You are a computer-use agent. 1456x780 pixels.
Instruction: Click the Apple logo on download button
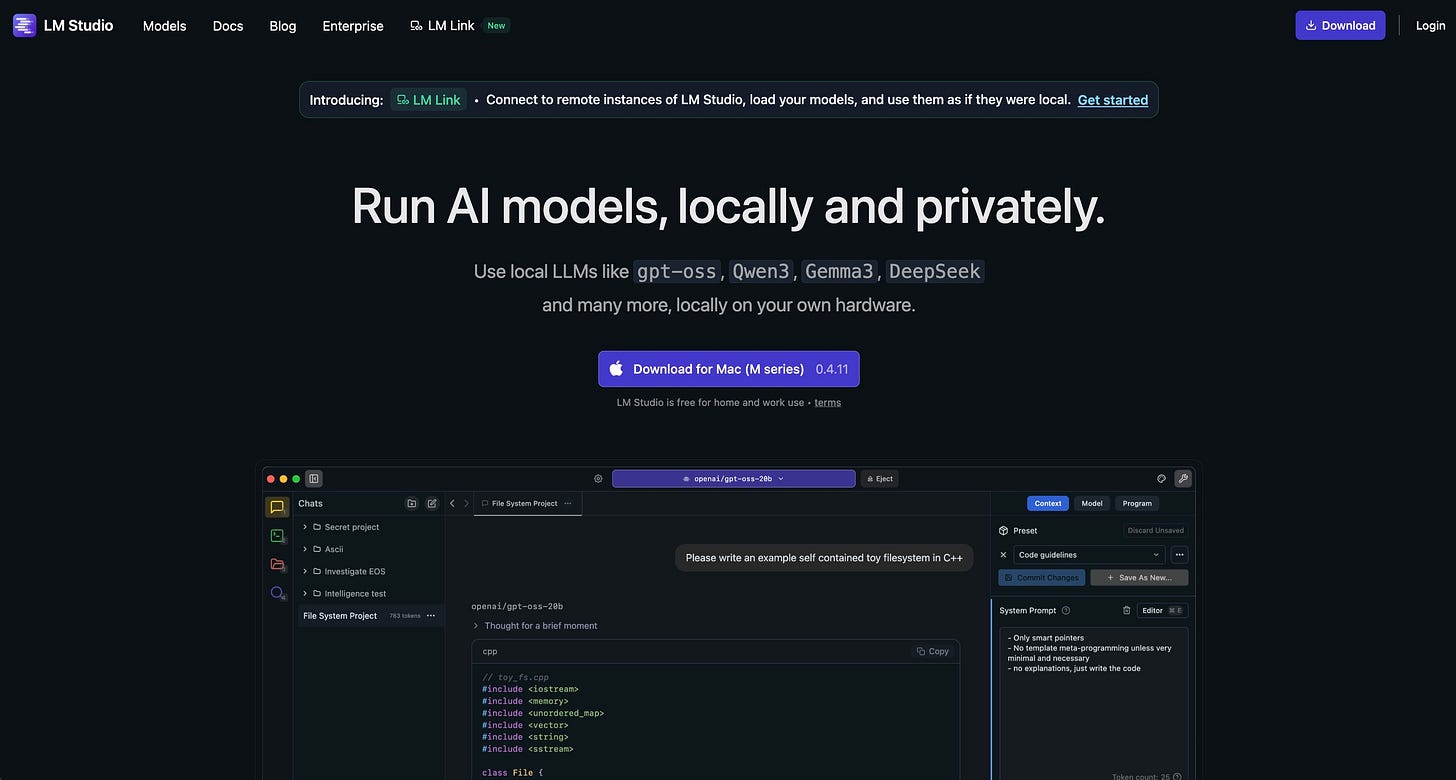tap(617, 369)
